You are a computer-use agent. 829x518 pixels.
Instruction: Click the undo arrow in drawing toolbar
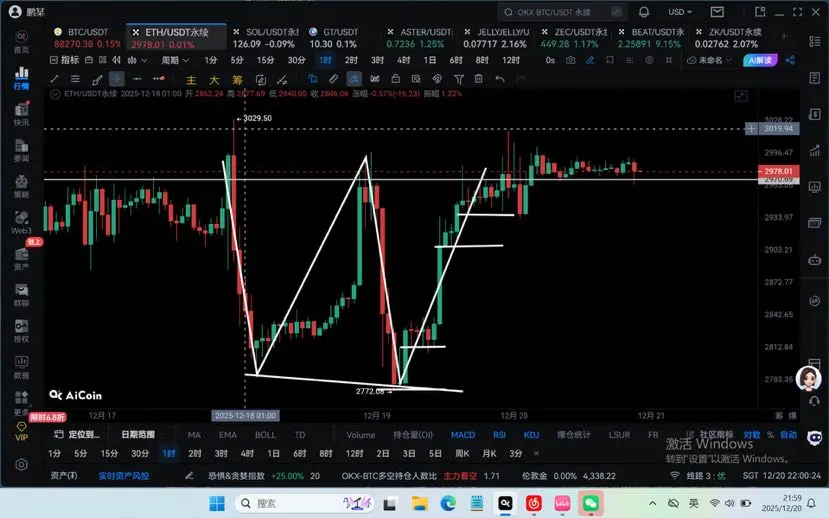500,79
